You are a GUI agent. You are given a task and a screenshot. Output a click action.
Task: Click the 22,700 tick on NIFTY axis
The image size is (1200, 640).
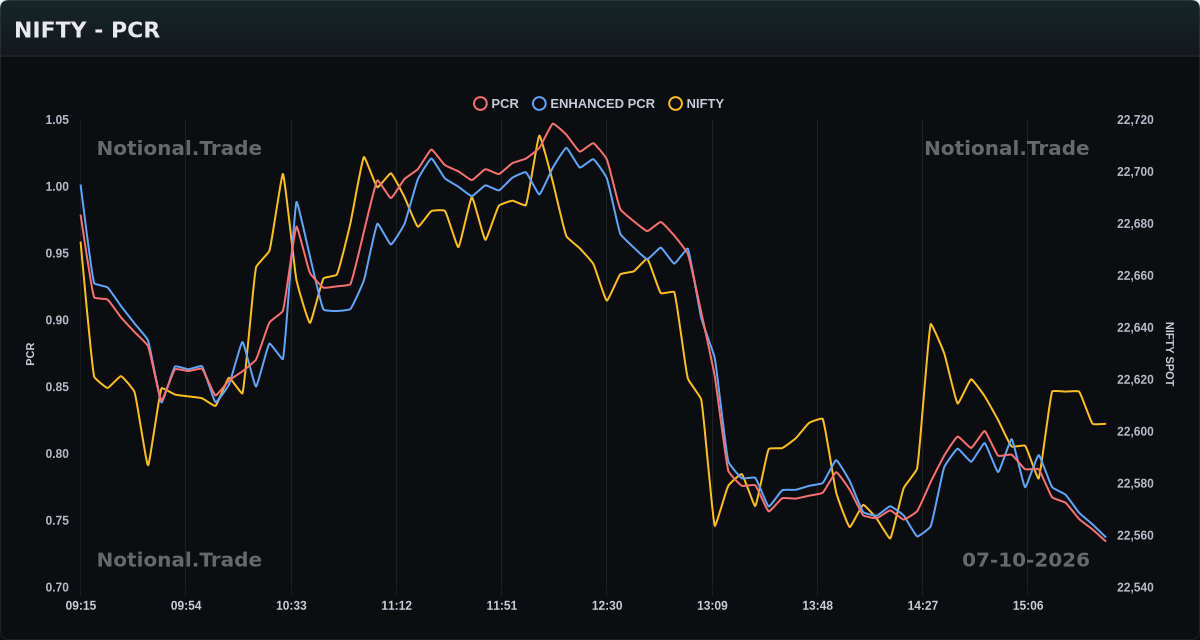coord(1135,172)
